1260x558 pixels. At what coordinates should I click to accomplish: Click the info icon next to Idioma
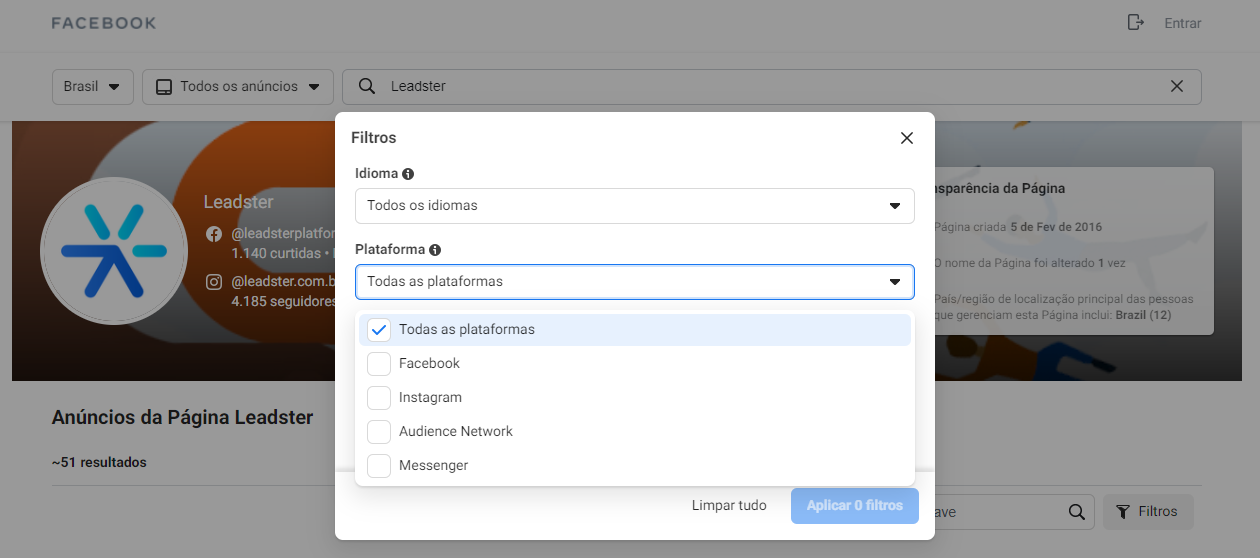click(408, 174)
